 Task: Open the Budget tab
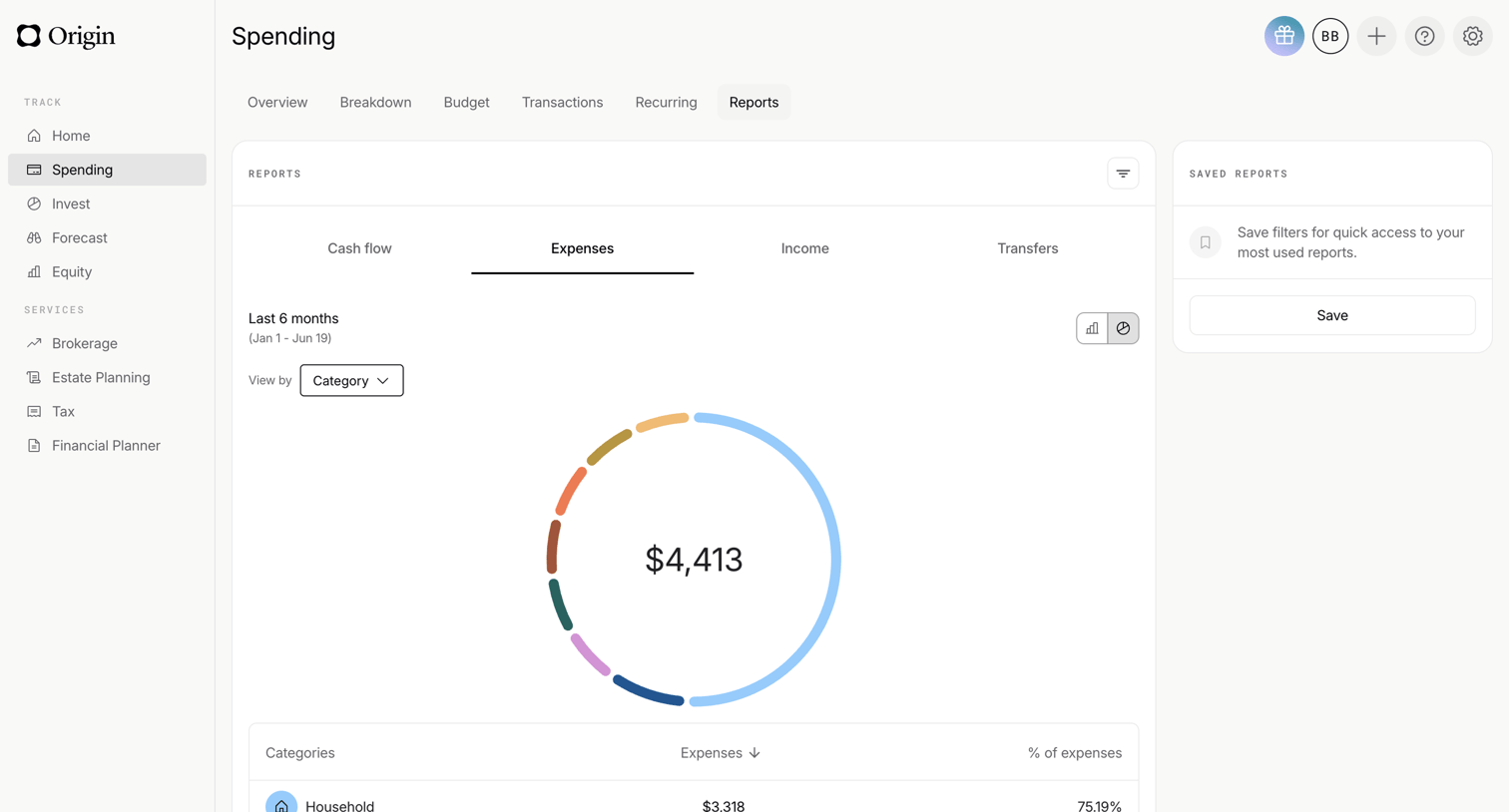[466, 102]
